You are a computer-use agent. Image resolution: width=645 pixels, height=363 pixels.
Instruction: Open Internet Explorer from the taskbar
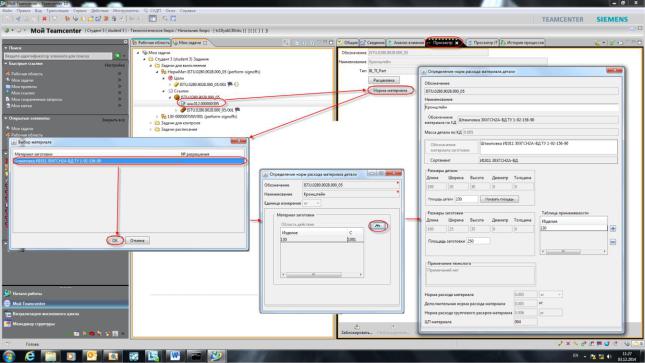coord(30,356)
